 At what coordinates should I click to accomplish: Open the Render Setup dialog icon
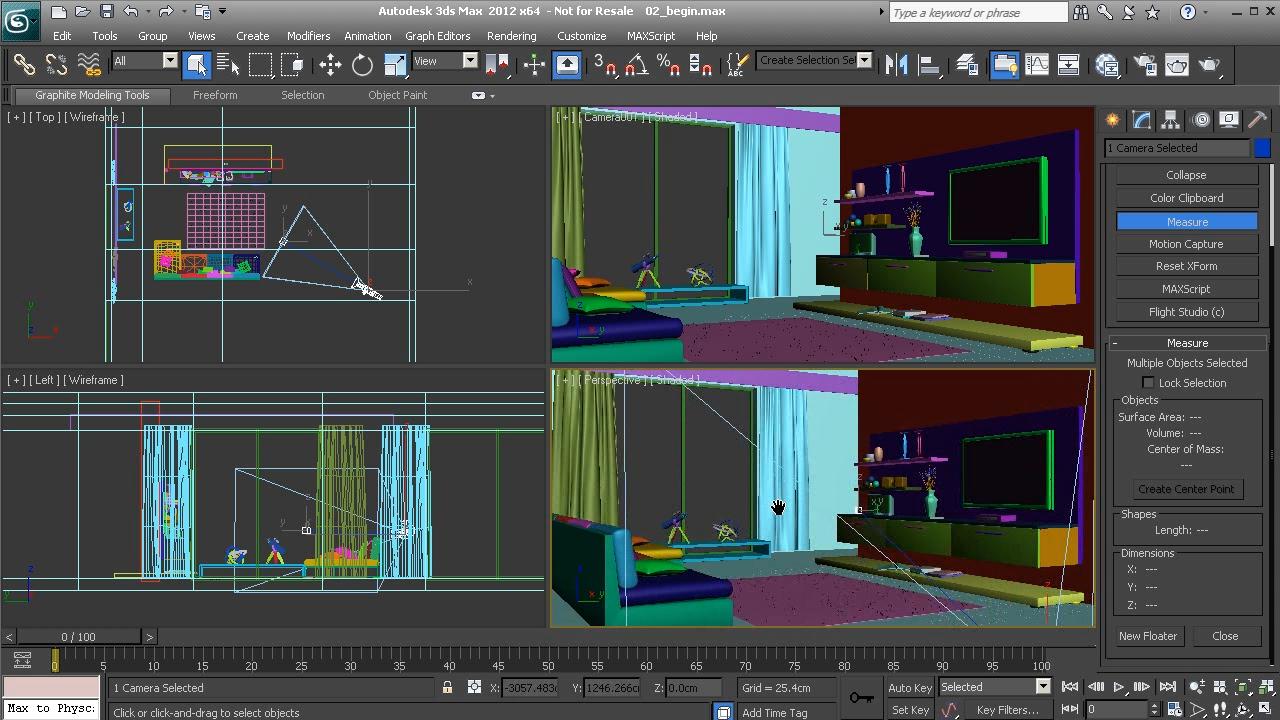1145,65
